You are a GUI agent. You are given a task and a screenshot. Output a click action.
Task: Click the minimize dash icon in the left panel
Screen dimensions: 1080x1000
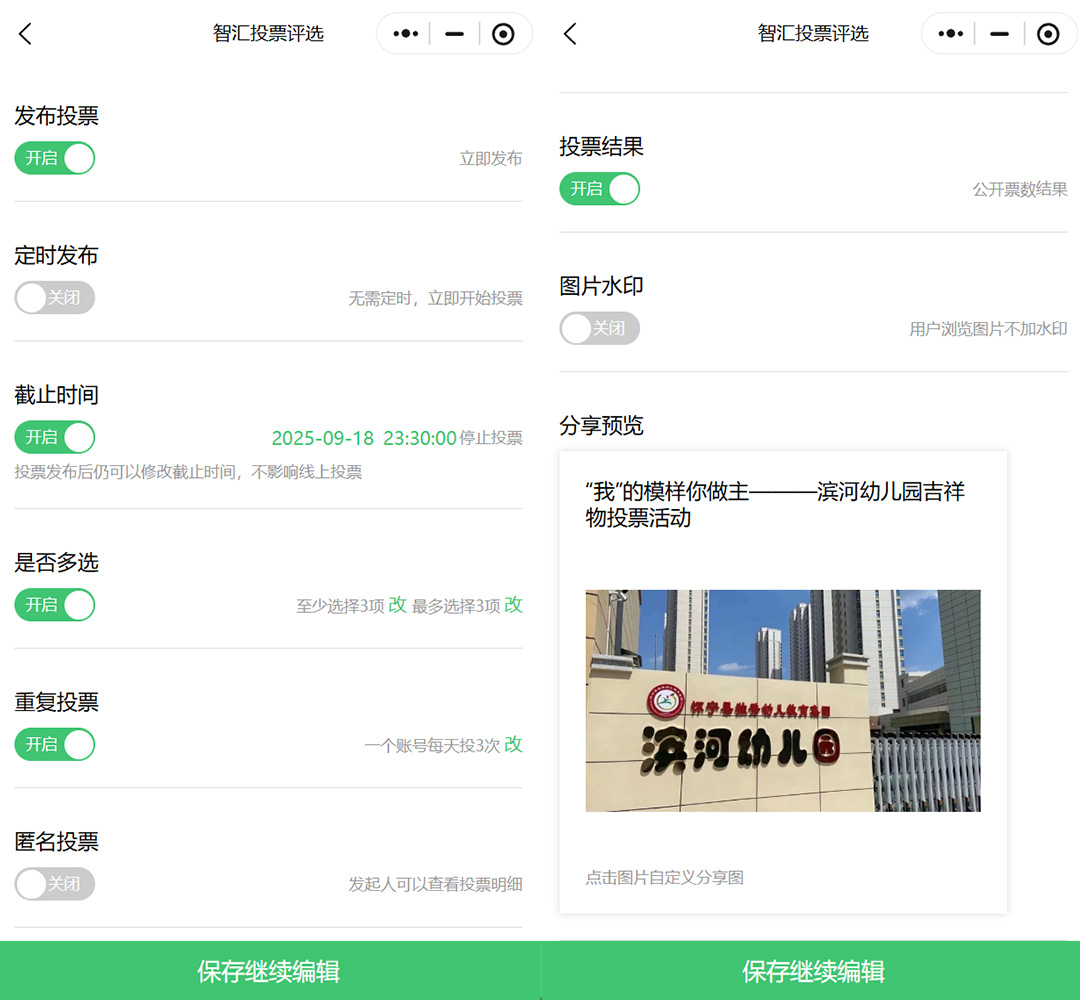pyautogui.click(x=454, y=34)
